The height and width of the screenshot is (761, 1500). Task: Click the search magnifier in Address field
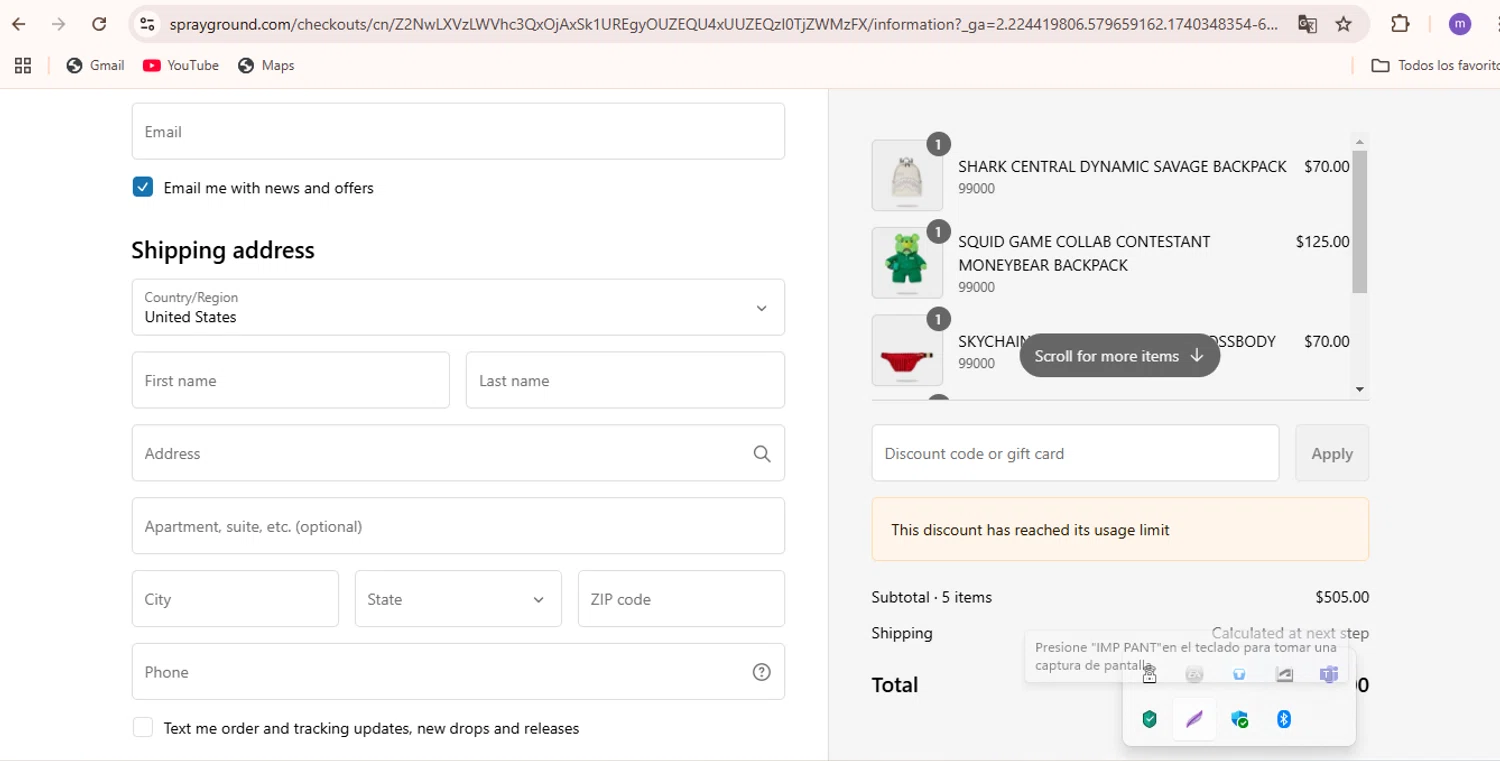(762, 454)
